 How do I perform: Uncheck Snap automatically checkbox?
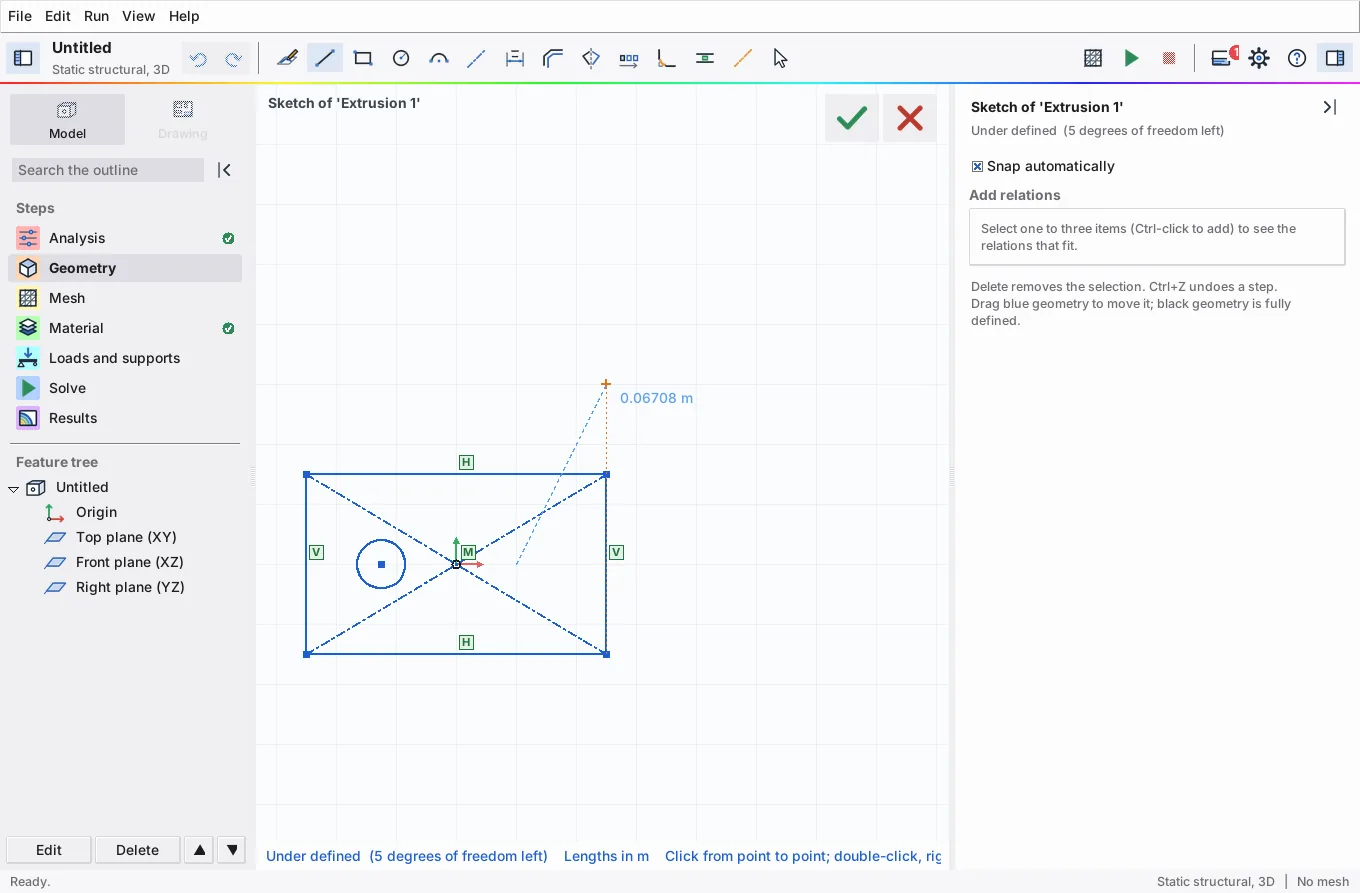[x=978, y=167]
